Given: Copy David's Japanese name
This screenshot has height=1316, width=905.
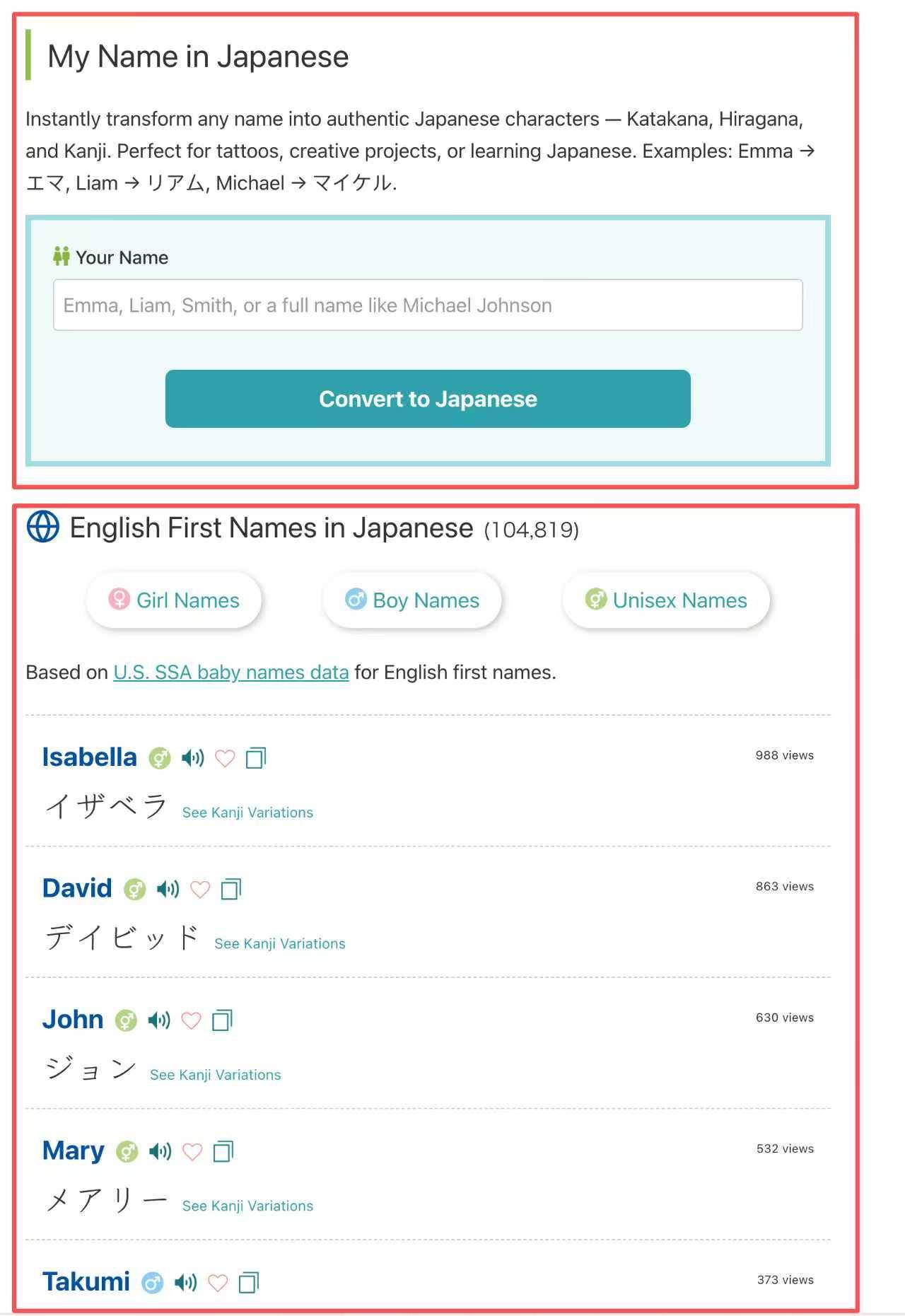Looking at the screenshot, I should [230, 889].
